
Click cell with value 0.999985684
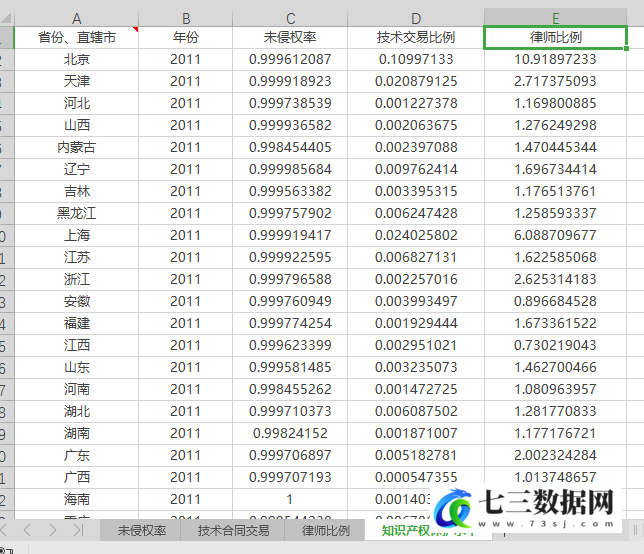290,169
